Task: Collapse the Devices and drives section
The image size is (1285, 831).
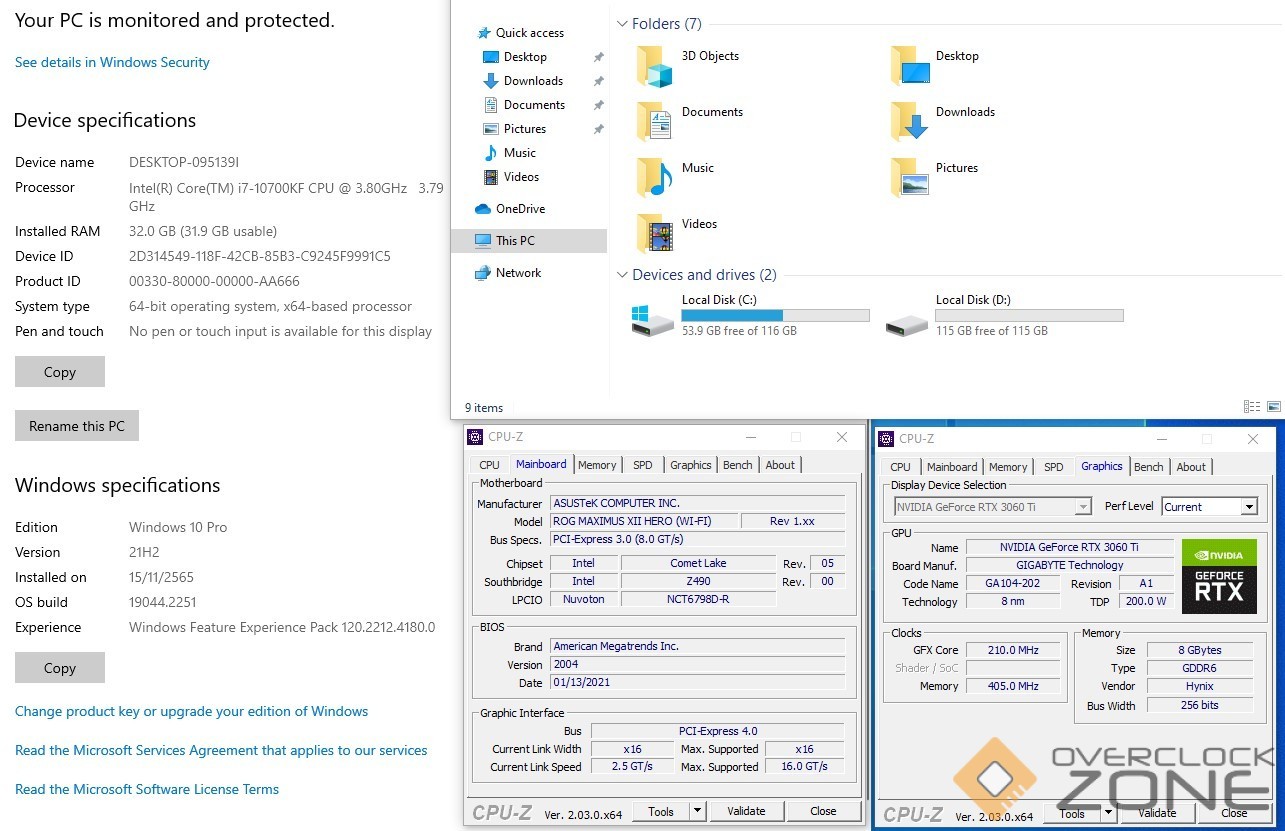Action: tap(622, 275)
